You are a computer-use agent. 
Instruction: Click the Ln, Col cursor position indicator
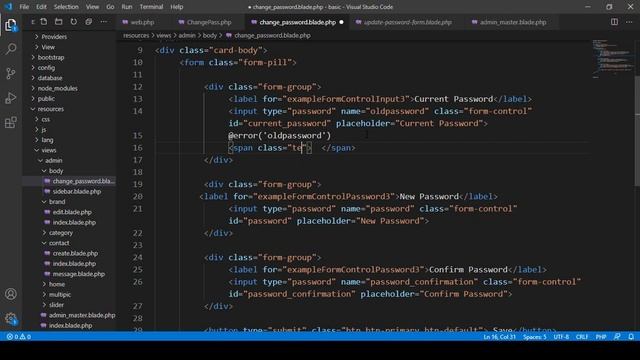(500, 337)
